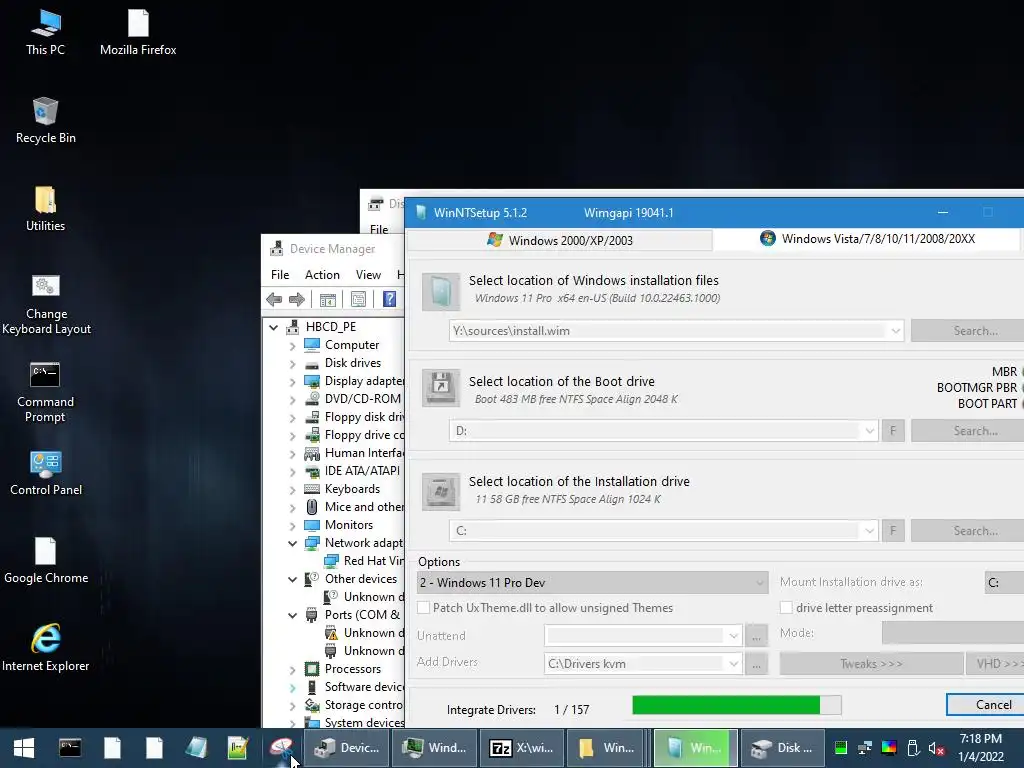
Task: Open Change Keyboard Layout shortcut
Action: pos(46,304)
